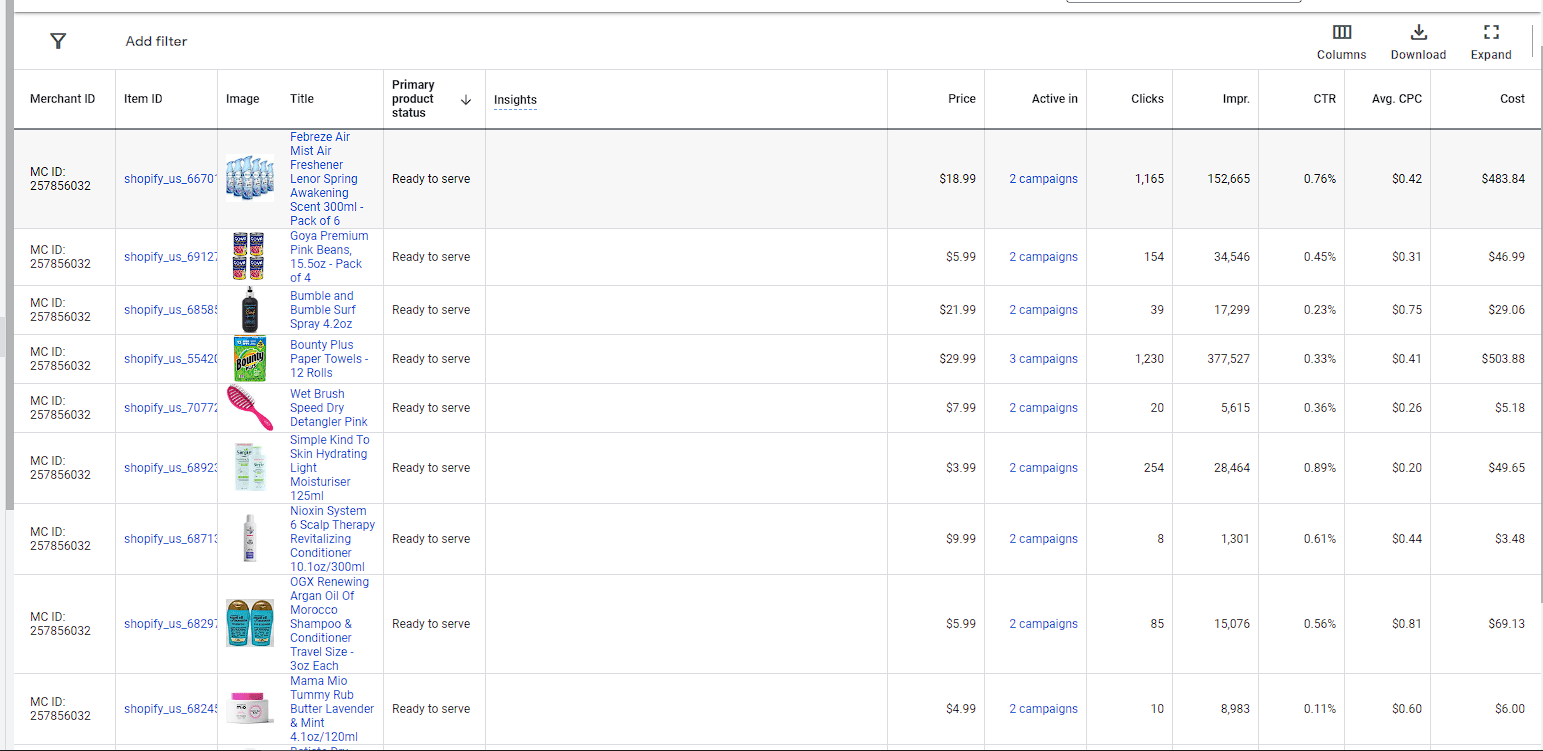Viewport: 1543px width, 751px height.
Task: Click the Mama Mio jar thumbnail
Action: click(x=250, y=708)
